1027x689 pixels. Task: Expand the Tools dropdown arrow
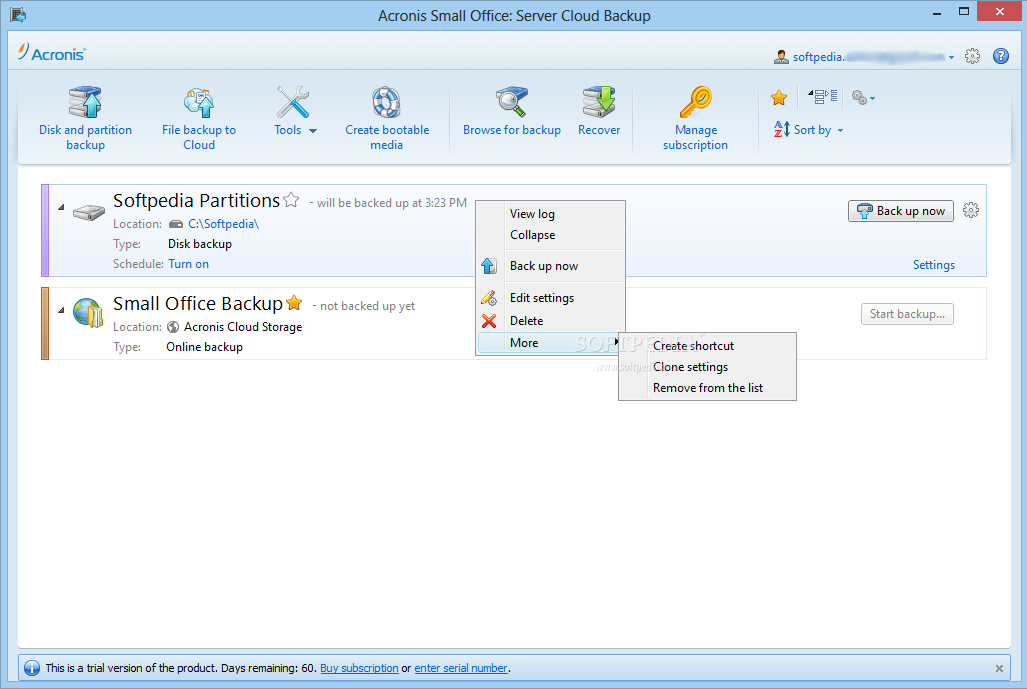[x=313, y=130]
